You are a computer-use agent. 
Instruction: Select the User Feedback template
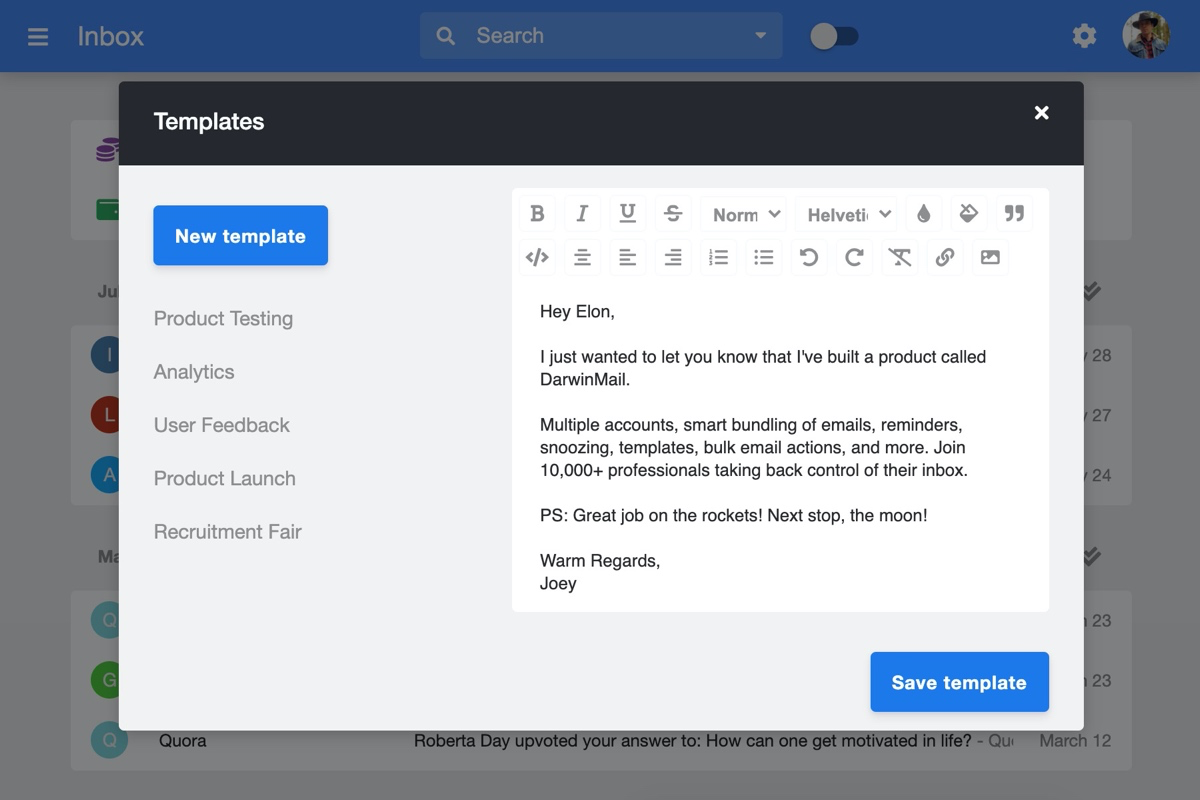pos(222,425)
